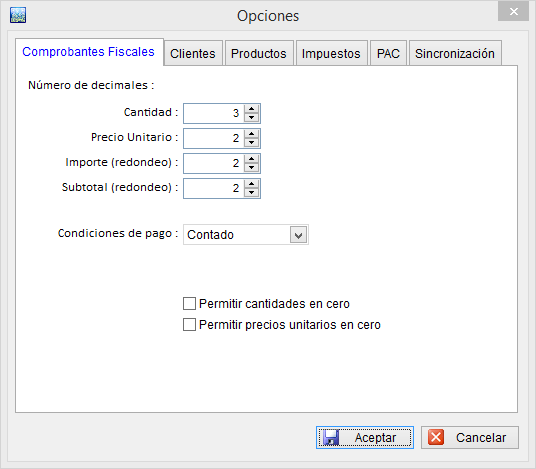Discard changes with Cancelar button

pos(470,438)
